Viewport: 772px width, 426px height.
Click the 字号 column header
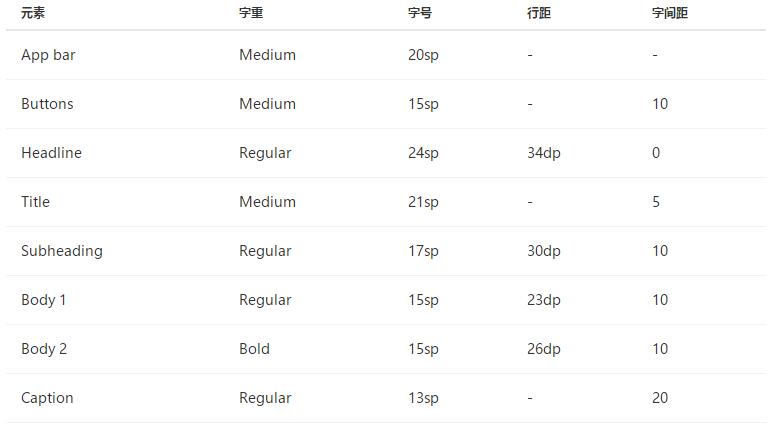[420, 13]
